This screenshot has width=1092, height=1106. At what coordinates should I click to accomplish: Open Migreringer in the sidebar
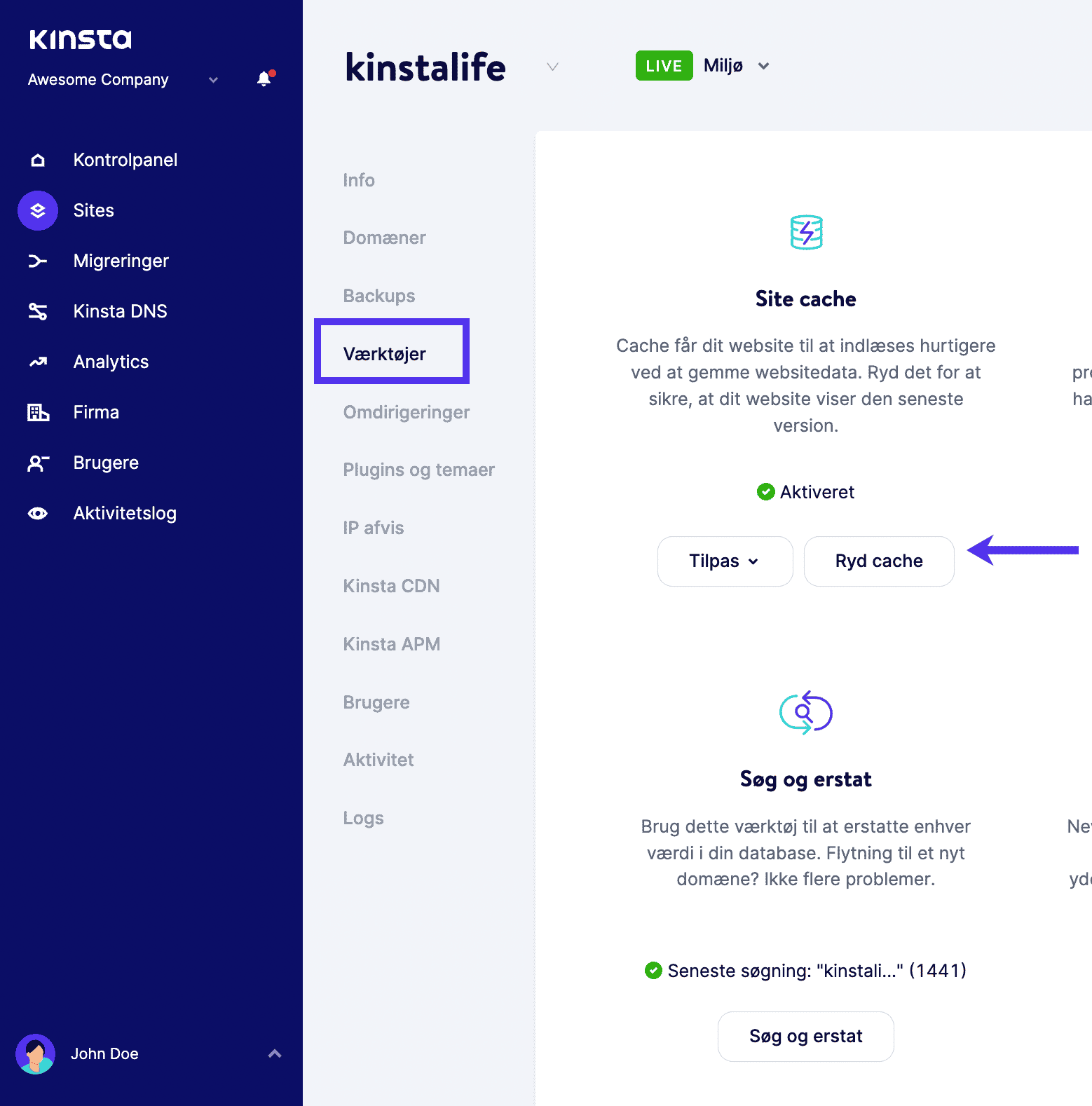tap(121, 261)
